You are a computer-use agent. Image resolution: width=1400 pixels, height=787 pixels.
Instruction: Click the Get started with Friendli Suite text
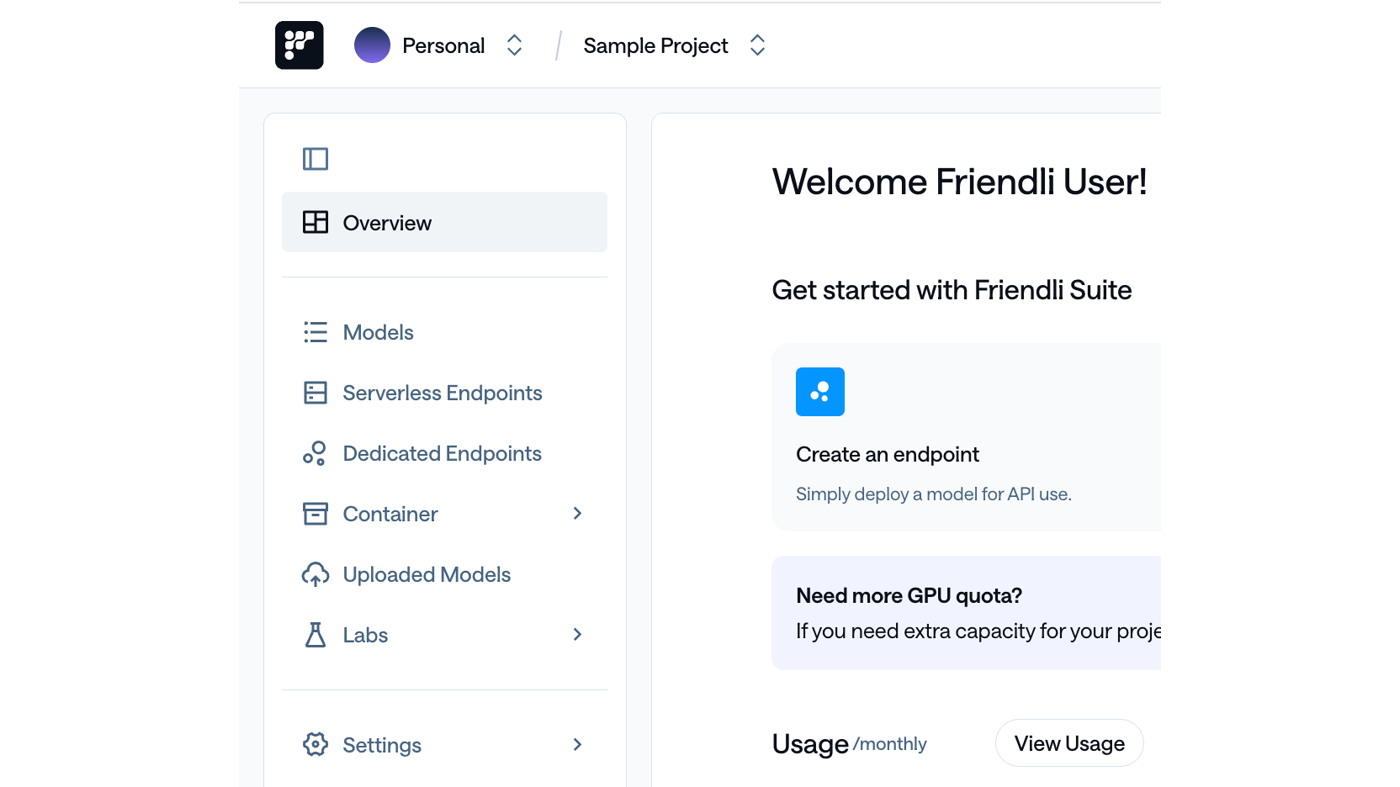[x=952, y=290]
